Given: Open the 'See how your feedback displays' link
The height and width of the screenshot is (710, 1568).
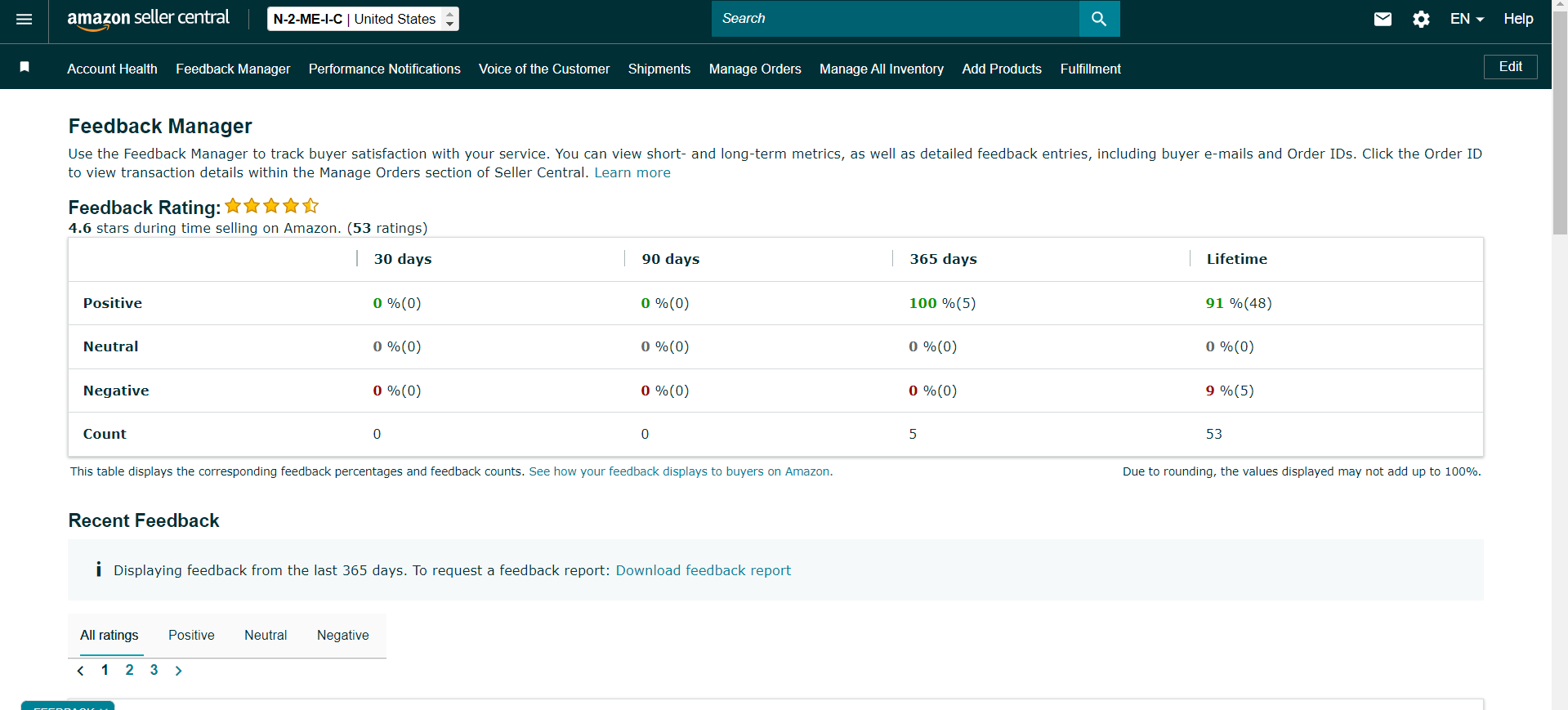Looking at the screenshot, I should coord(681,471).
